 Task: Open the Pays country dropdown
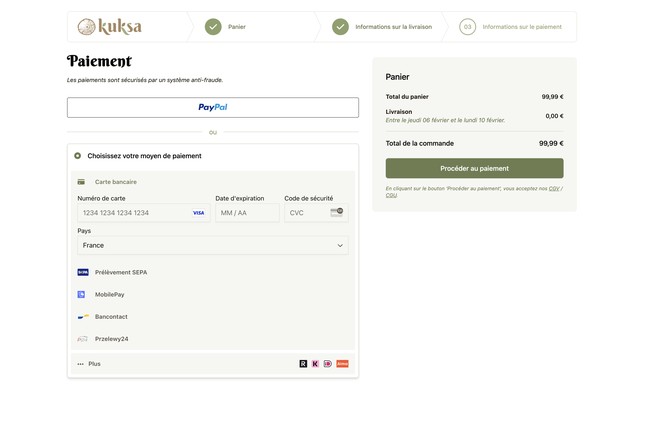212,245
